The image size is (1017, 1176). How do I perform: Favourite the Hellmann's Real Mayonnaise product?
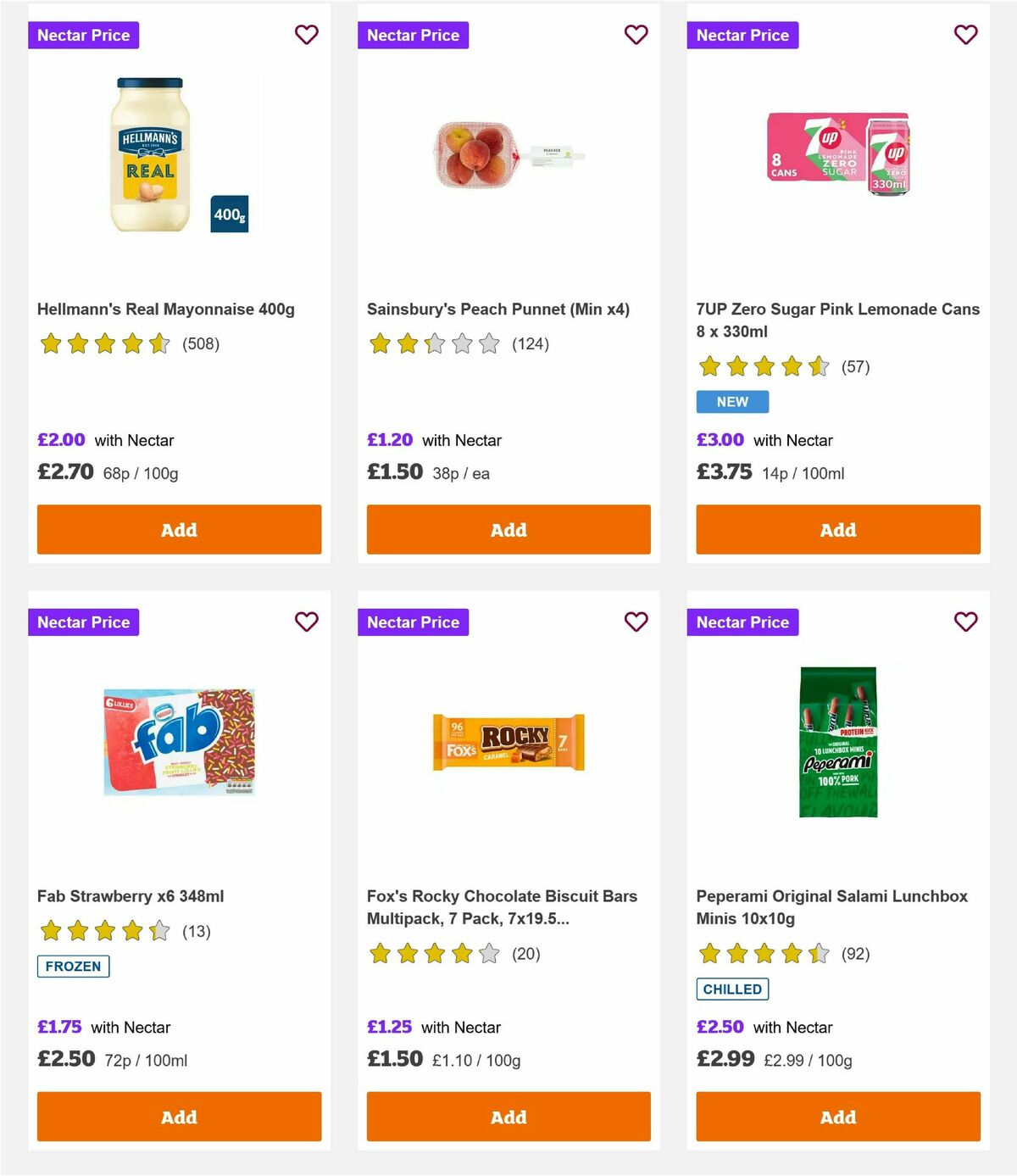[x=306, y=35]
